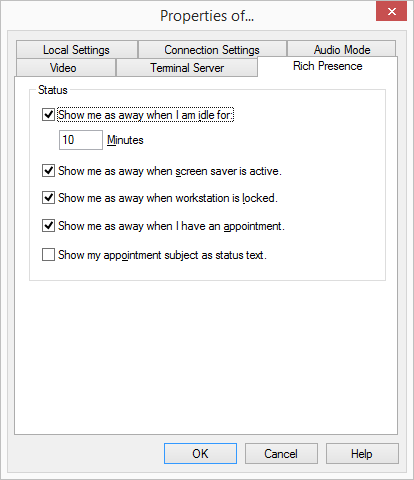Disable away status when screen saver is active
The height and width of the screenshot is (480, 414).
48,171
